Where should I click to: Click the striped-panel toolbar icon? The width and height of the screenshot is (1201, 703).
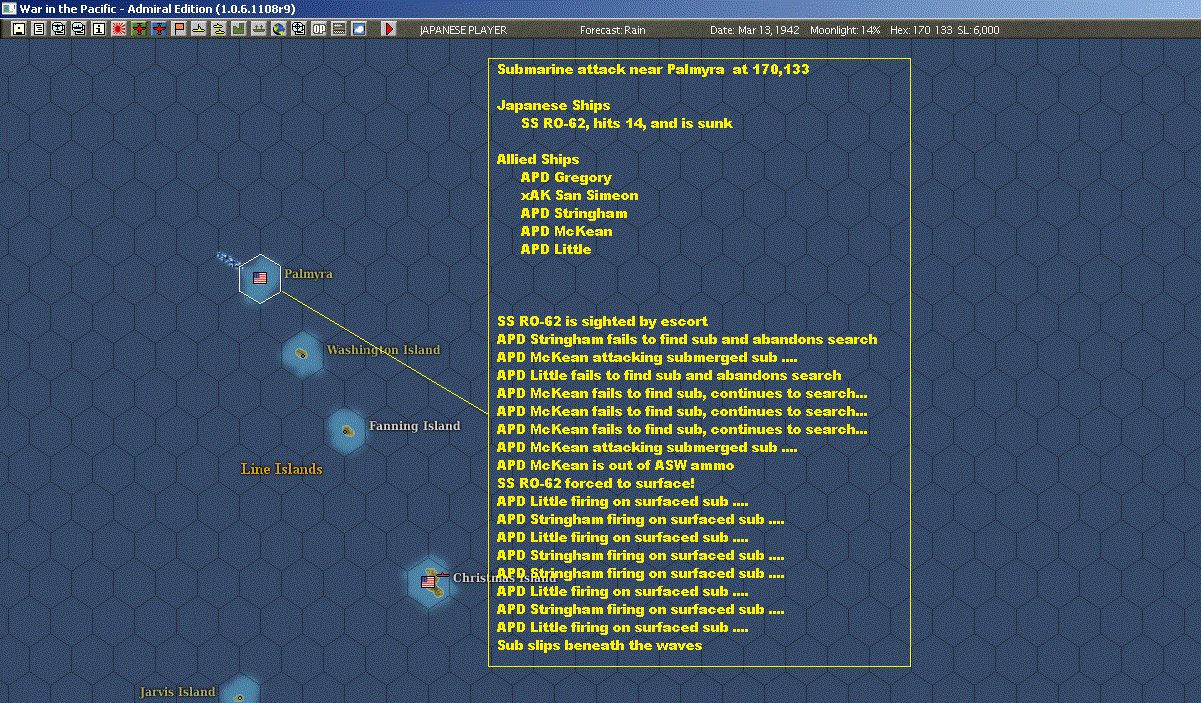pos(339,29)
